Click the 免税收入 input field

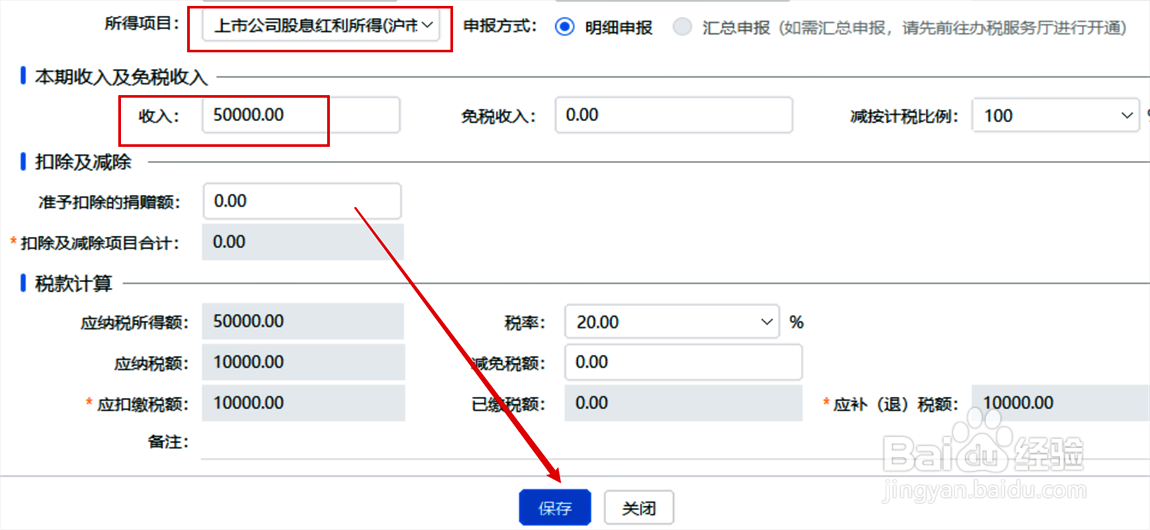[674, 115]
